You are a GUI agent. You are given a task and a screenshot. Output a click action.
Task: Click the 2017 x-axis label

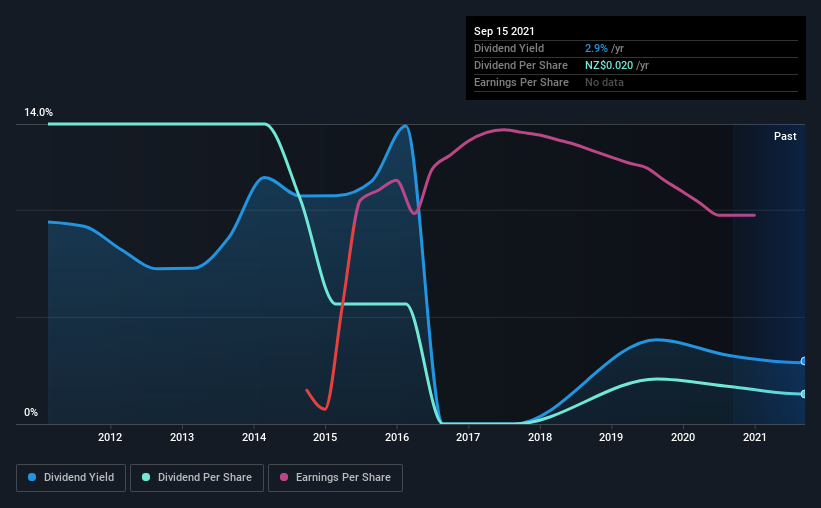(x=468, y=437)
